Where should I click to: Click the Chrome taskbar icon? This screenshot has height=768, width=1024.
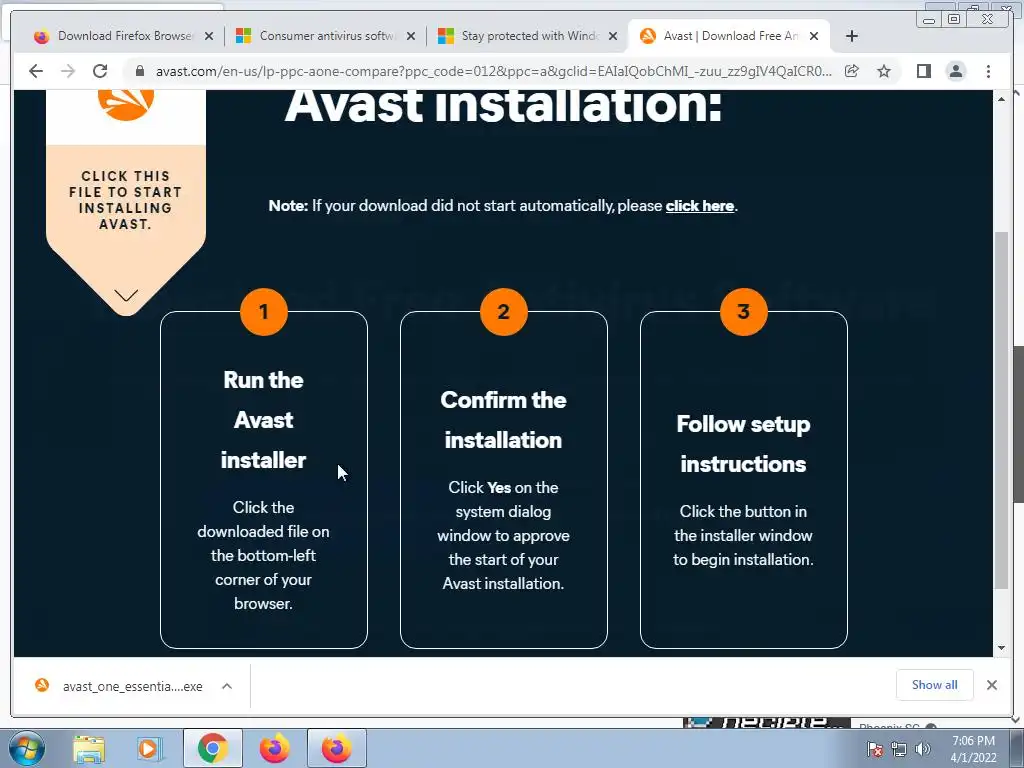pos(212,748)
